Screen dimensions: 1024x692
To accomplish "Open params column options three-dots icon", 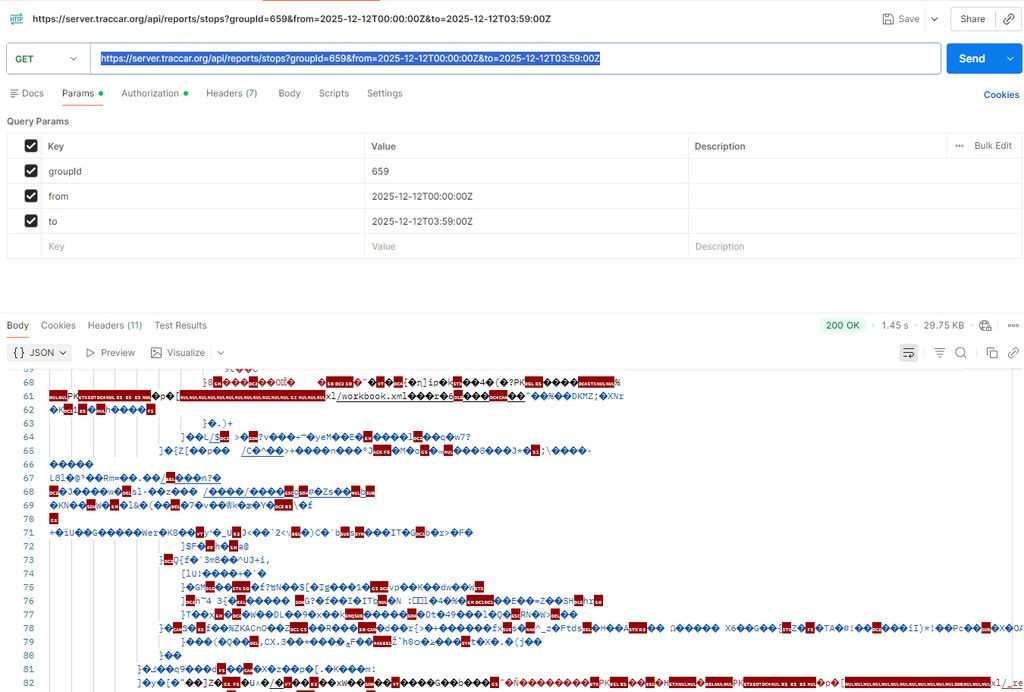I will click(959, 146).
